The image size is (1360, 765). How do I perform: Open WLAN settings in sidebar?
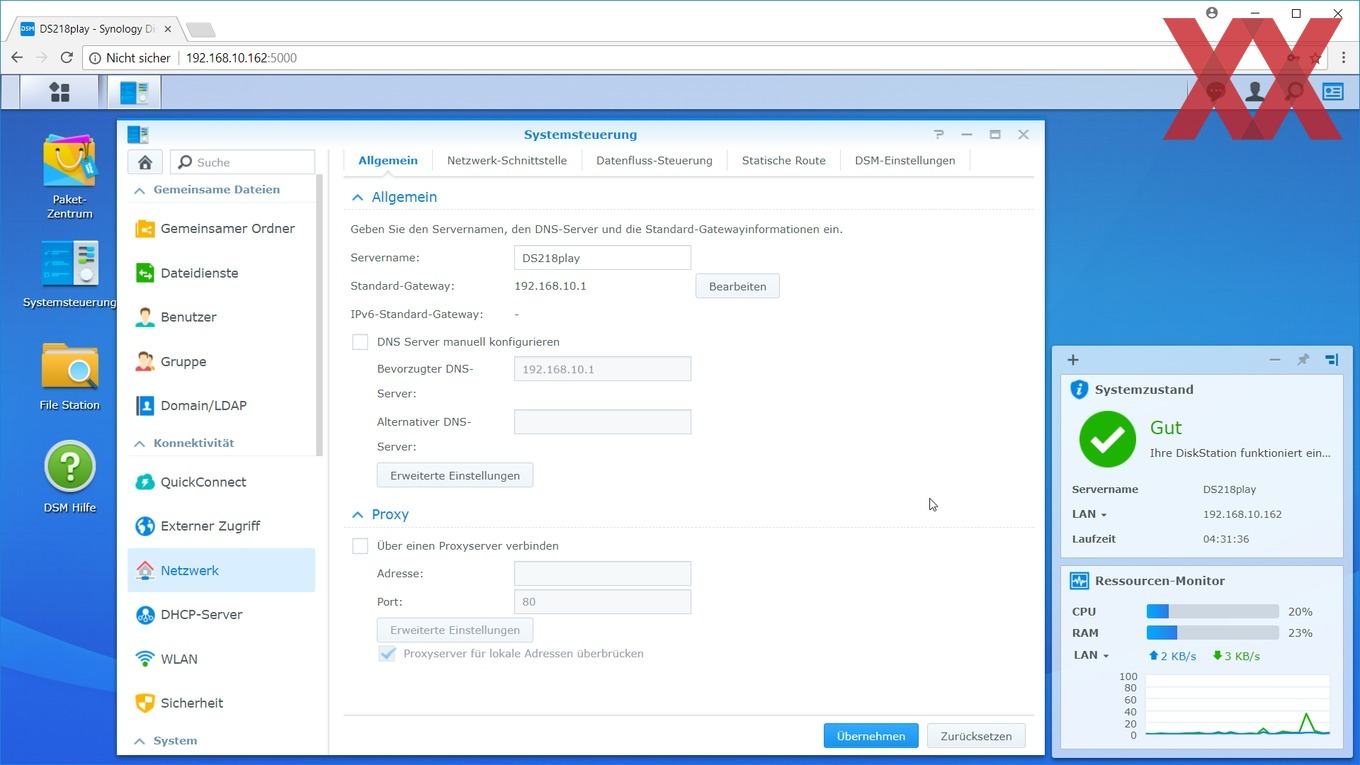pyautogui.click(x=221, y=659)
